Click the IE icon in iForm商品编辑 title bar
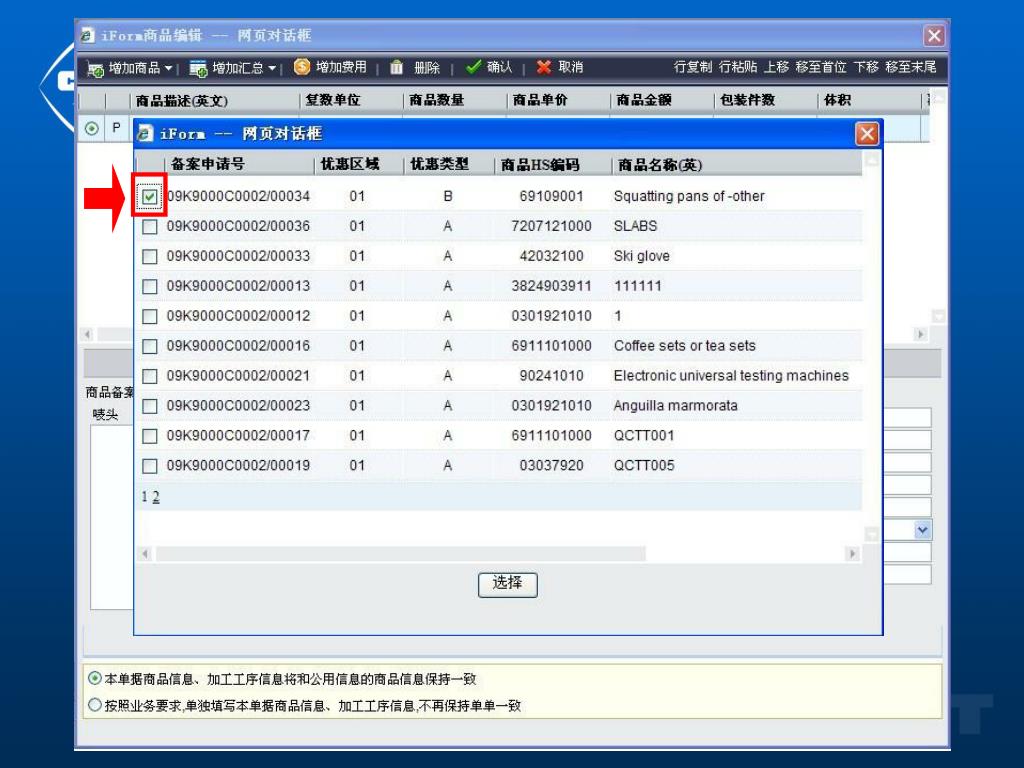1024x768 pixels. click(88, 35)
